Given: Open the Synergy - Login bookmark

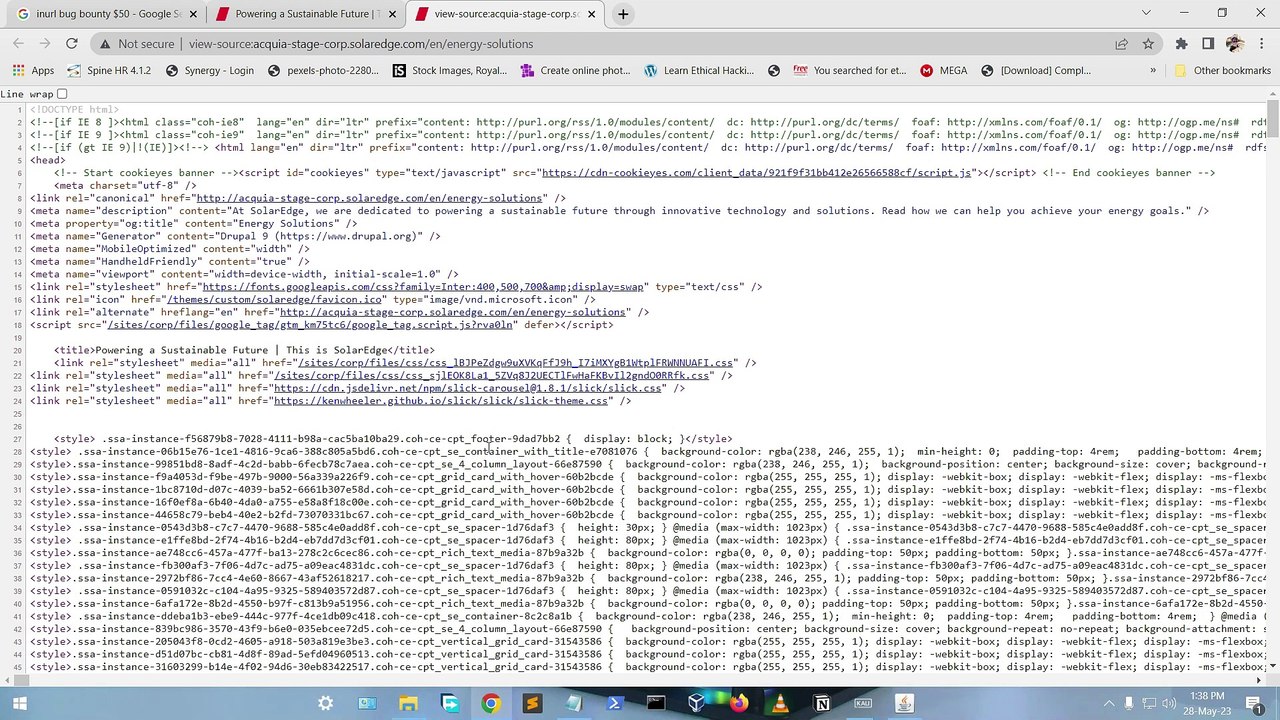Looking at the screenshot, I should pos(209,70).
